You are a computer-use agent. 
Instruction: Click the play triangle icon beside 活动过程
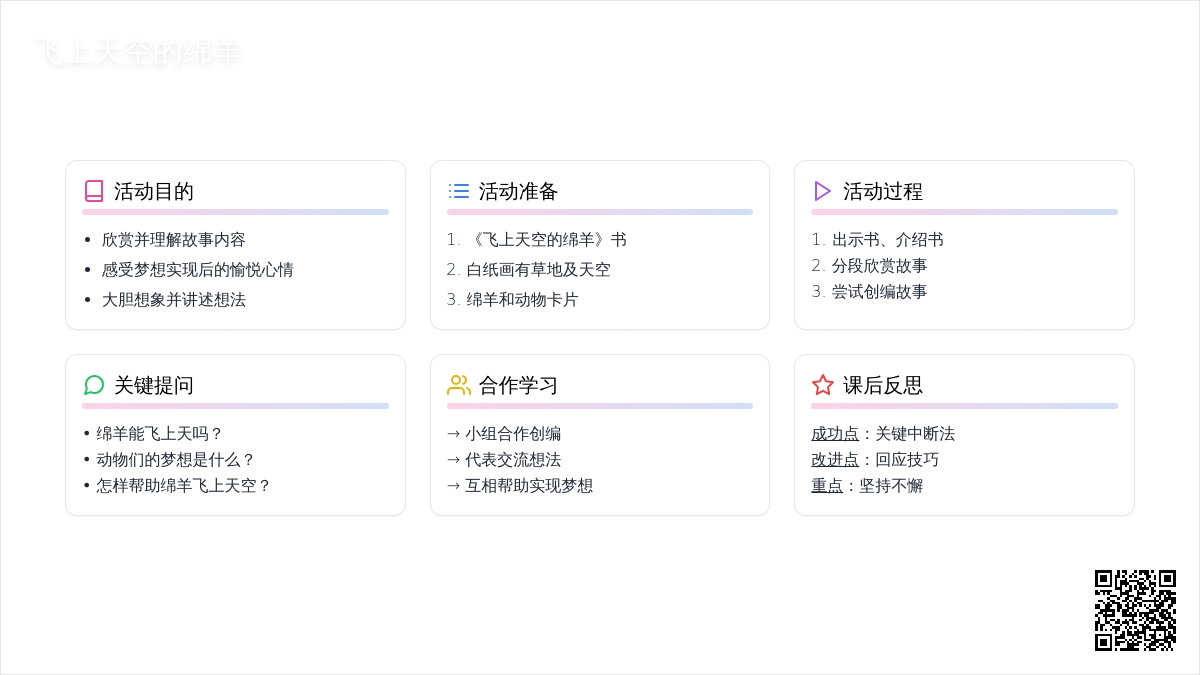tap(823, 191)
